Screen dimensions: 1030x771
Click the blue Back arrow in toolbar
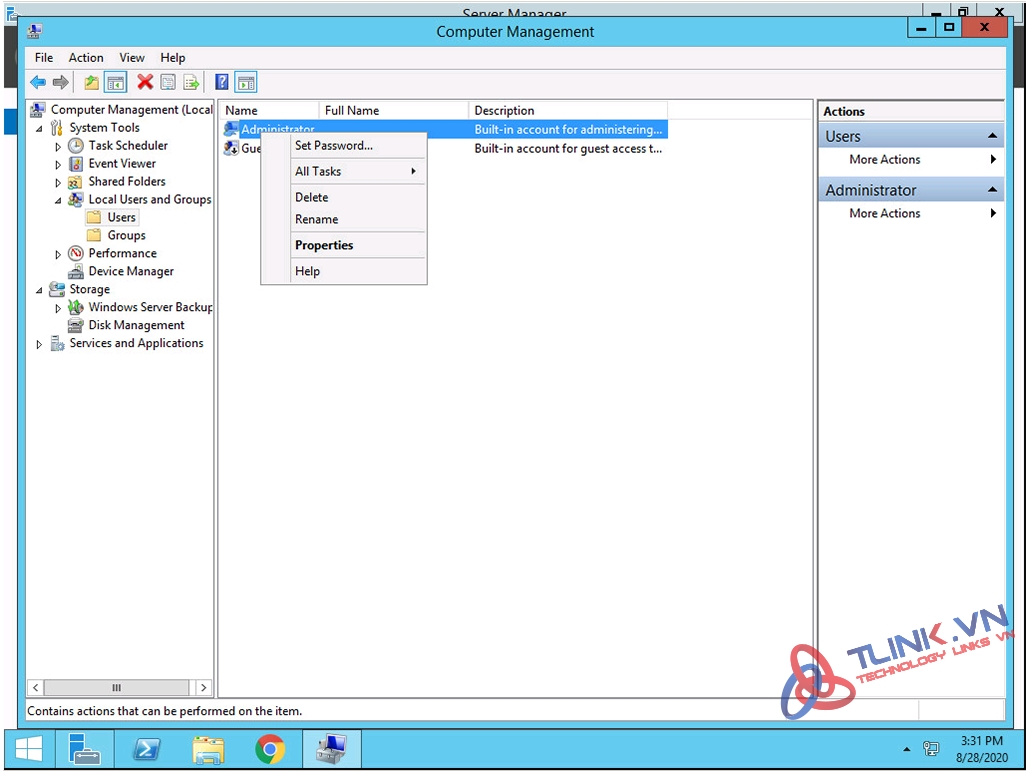click(38, 83)
